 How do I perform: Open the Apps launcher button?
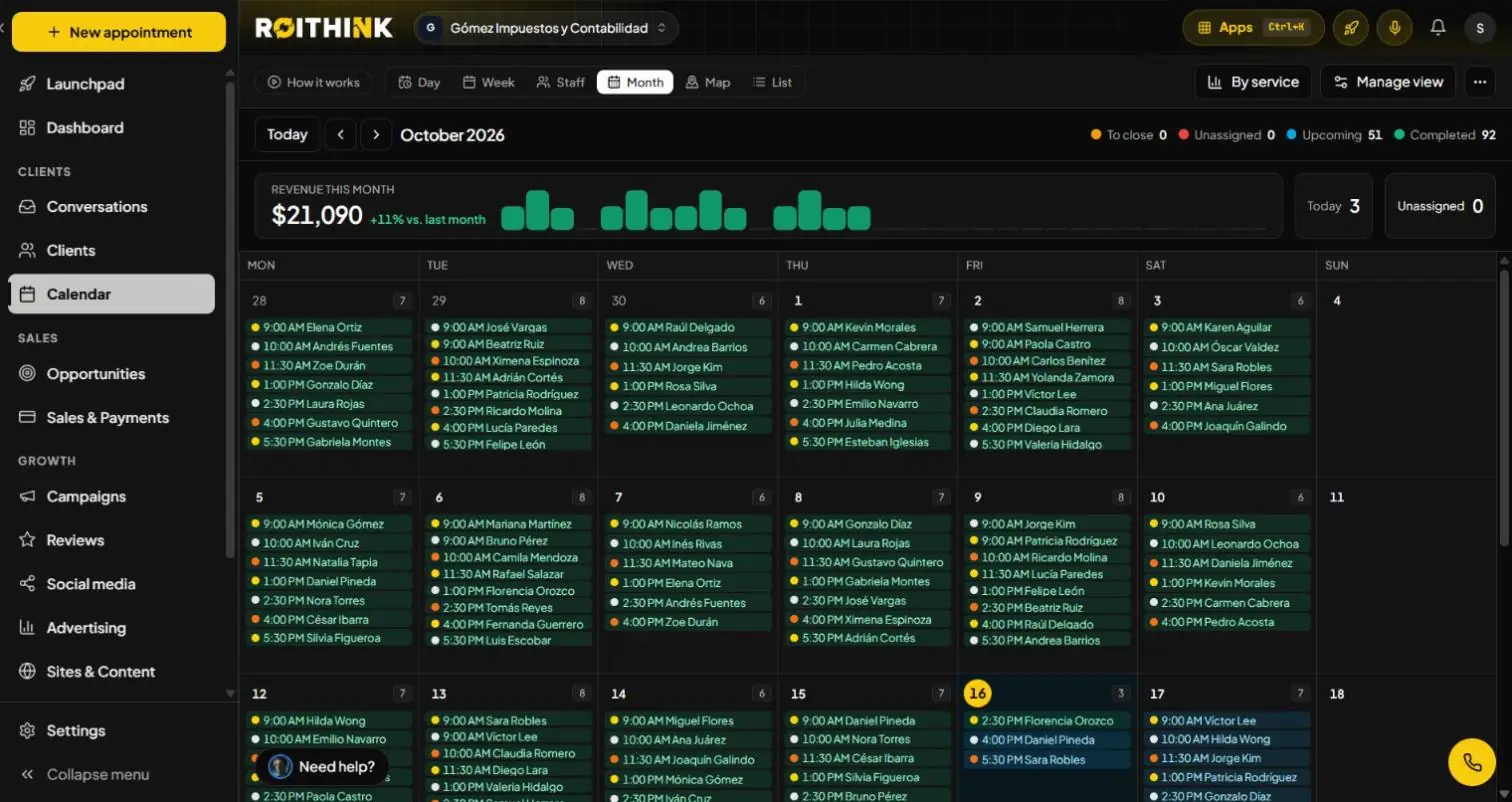(1253, 28)
